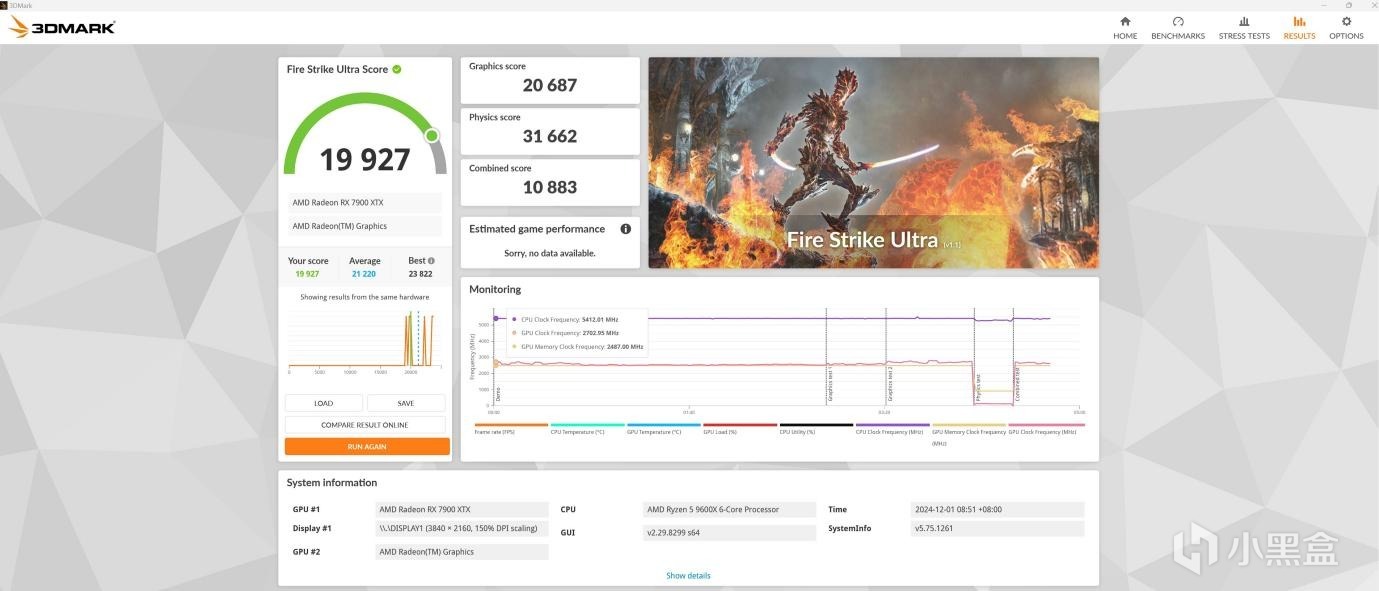Viewport: 1379px width, 591px height.
Task: Click Monitoring section heading
Action: pos(495,290)
